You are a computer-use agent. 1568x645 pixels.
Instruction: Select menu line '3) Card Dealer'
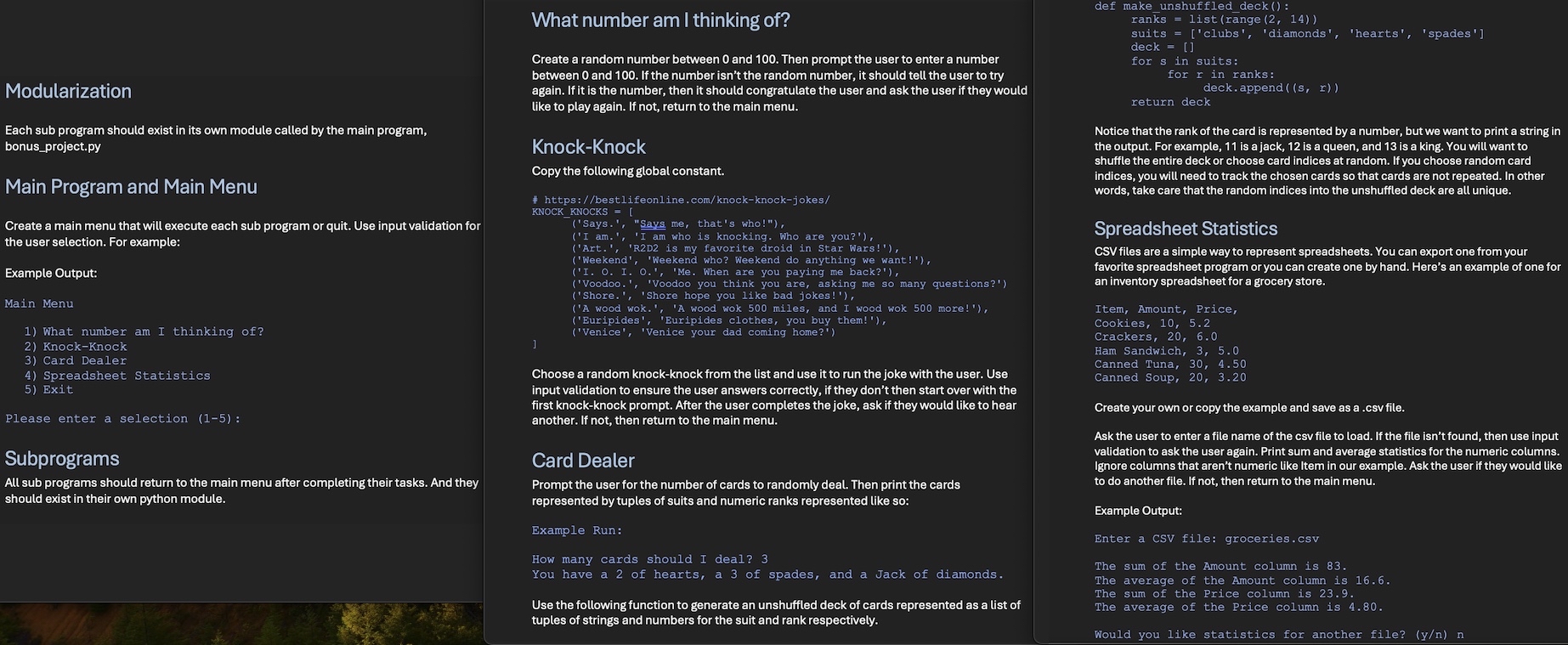[x=76, y=360]
